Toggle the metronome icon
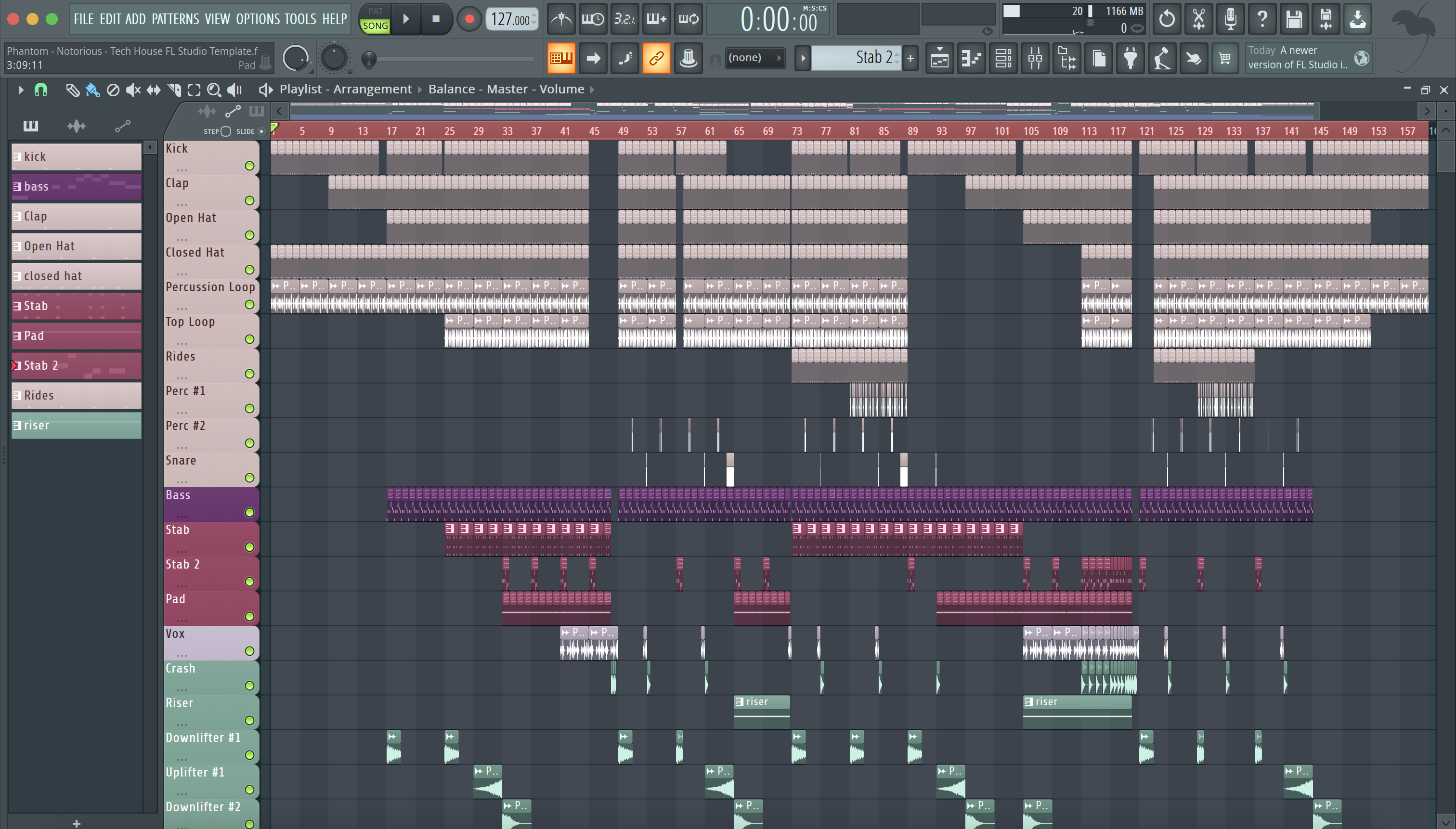Screen dimensions: 1456x829 [x=561, y=19]
